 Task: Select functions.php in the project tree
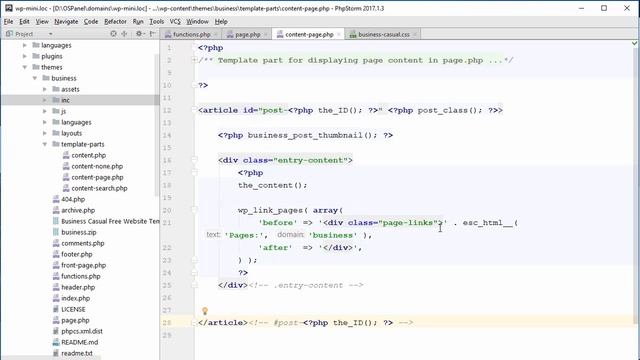pyautogui.click(x=81, y=277)
